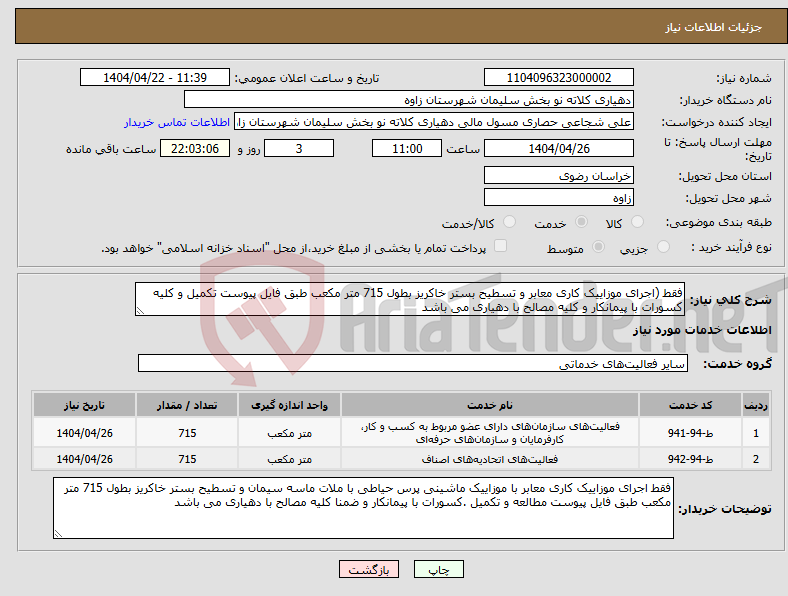Screen dimensions: 788x596
Task: Click the request creator field علی شجاعی حصاری
Action: click(x=434, y=122)
